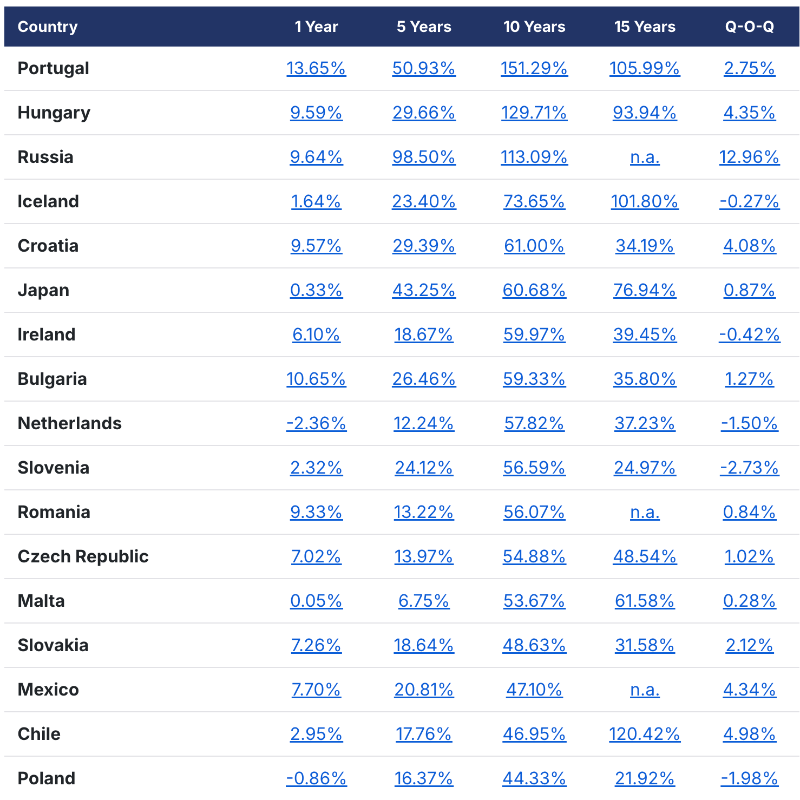Sort table by 10 Years column header
The image size is (800, 800).
(534, 27)
